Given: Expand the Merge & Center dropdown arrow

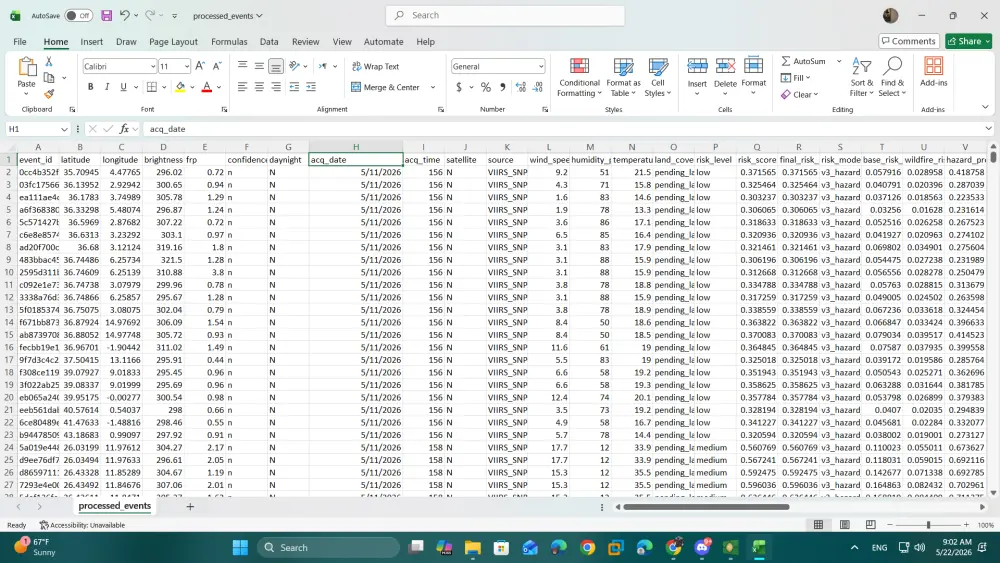Looking at the screenshot, I should 433,87.
